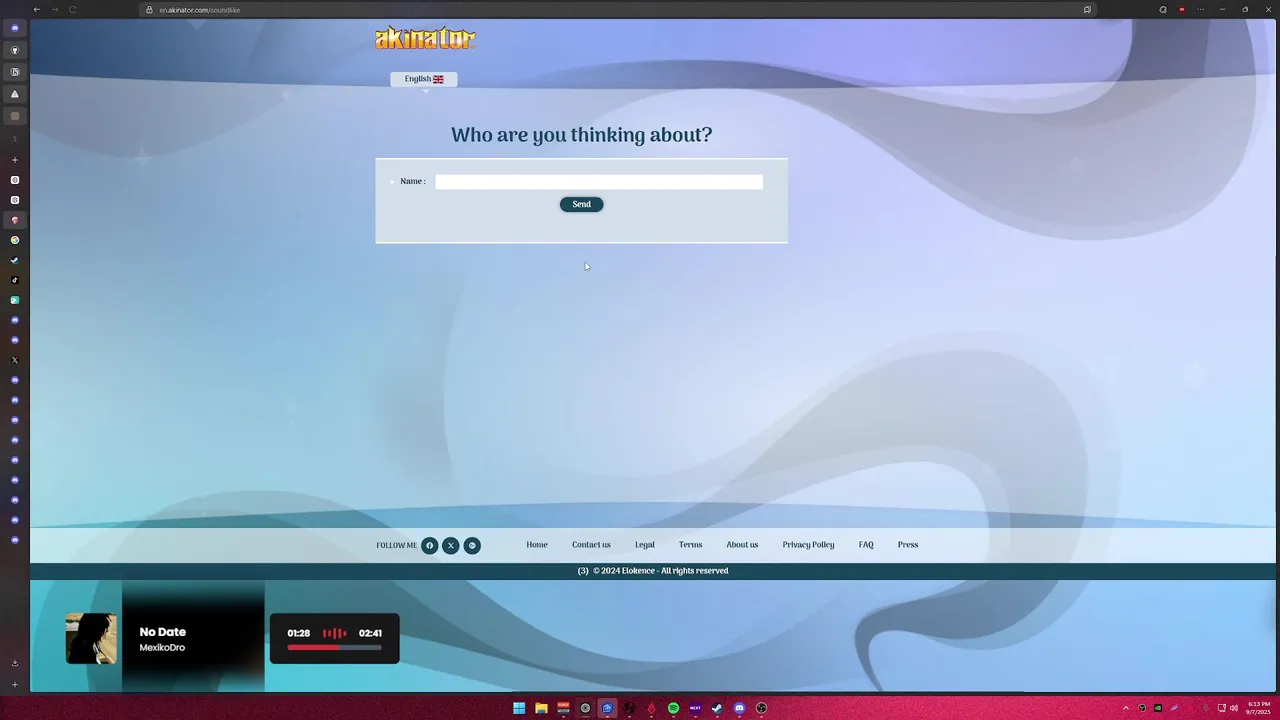Open the Notion sidebar tab

coord(15,72)
